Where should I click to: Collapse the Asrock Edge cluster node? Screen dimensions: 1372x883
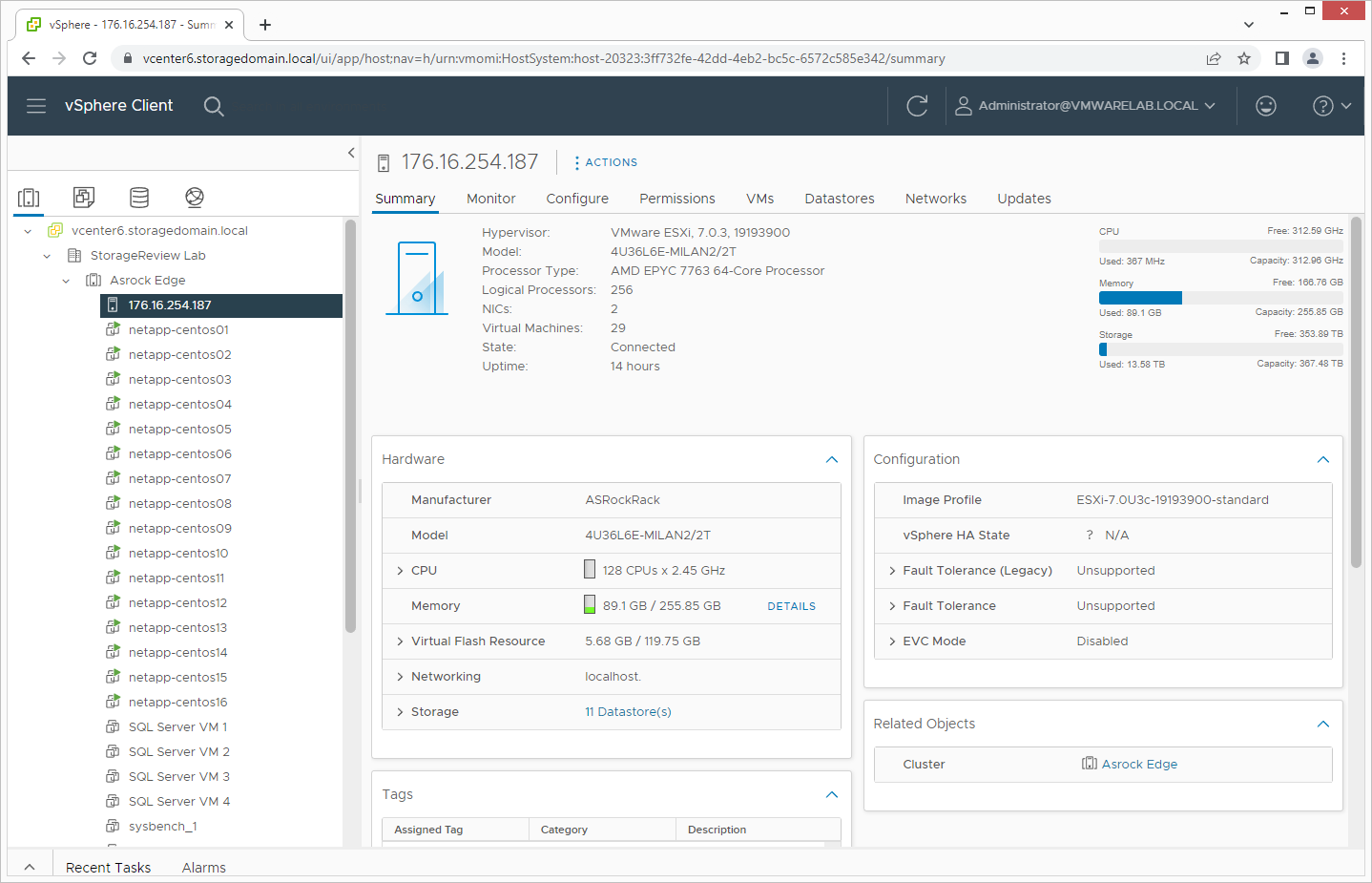(66, 281)
